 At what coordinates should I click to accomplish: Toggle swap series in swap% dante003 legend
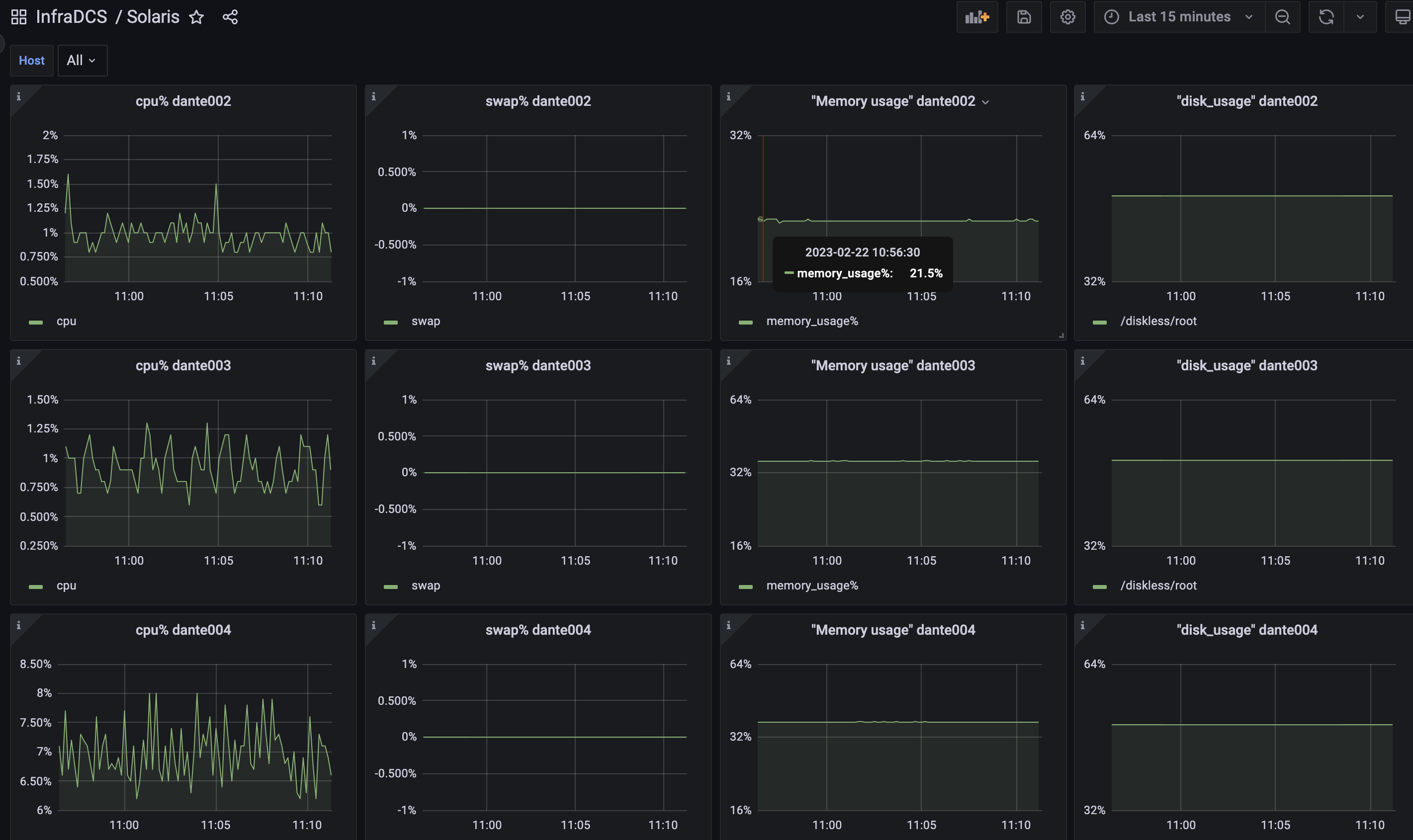tap(425, 586)
